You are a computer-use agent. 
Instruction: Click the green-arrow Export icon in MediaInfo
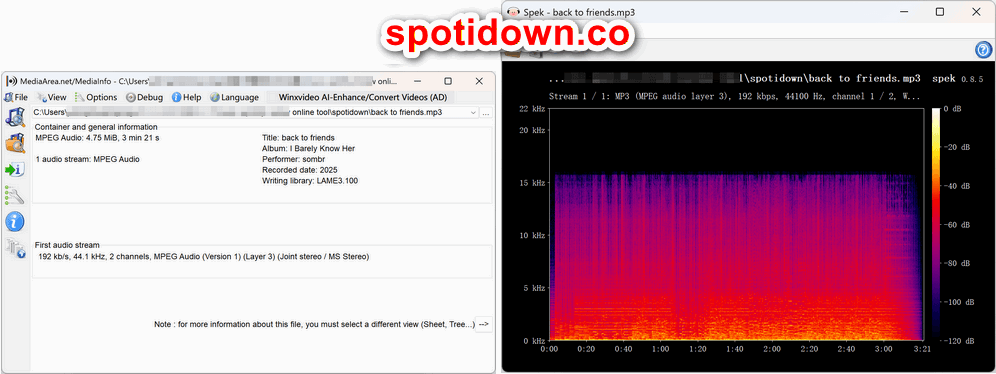coord(15,170)
